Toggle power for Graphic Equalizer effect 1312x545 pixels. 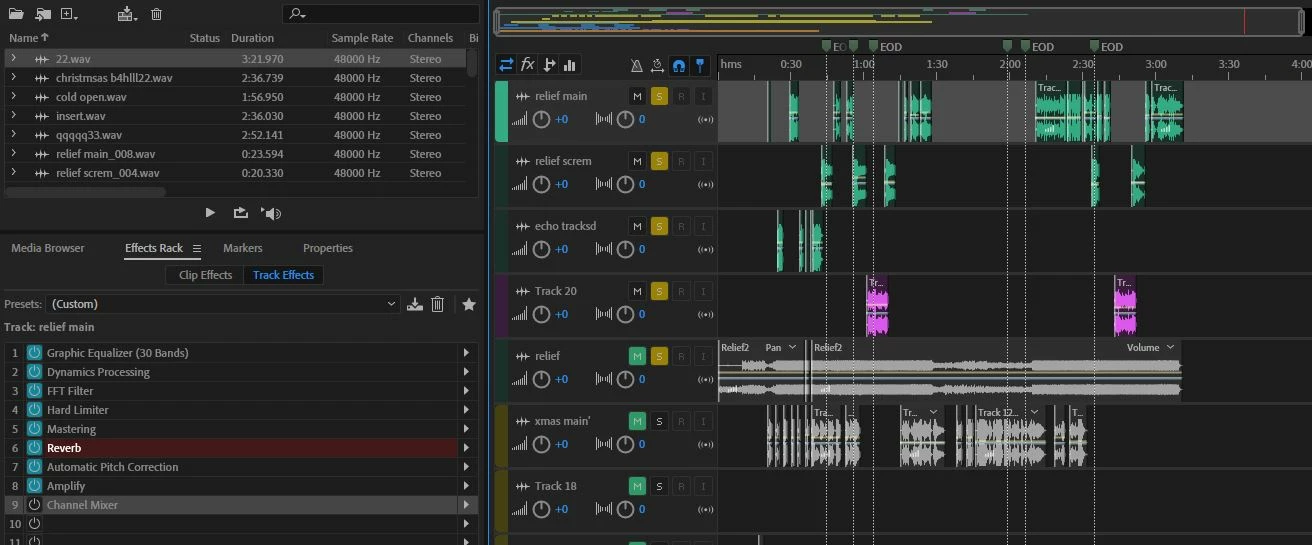click(34, 353)
